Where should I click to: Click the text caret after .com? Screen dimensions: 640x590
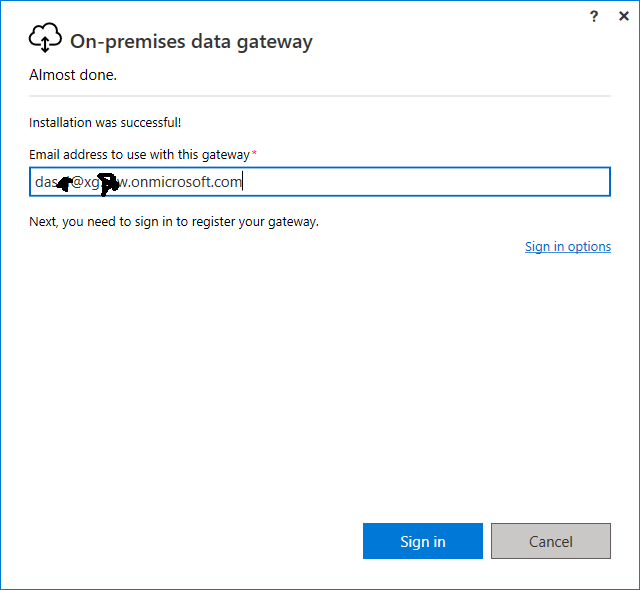point(243,182)
